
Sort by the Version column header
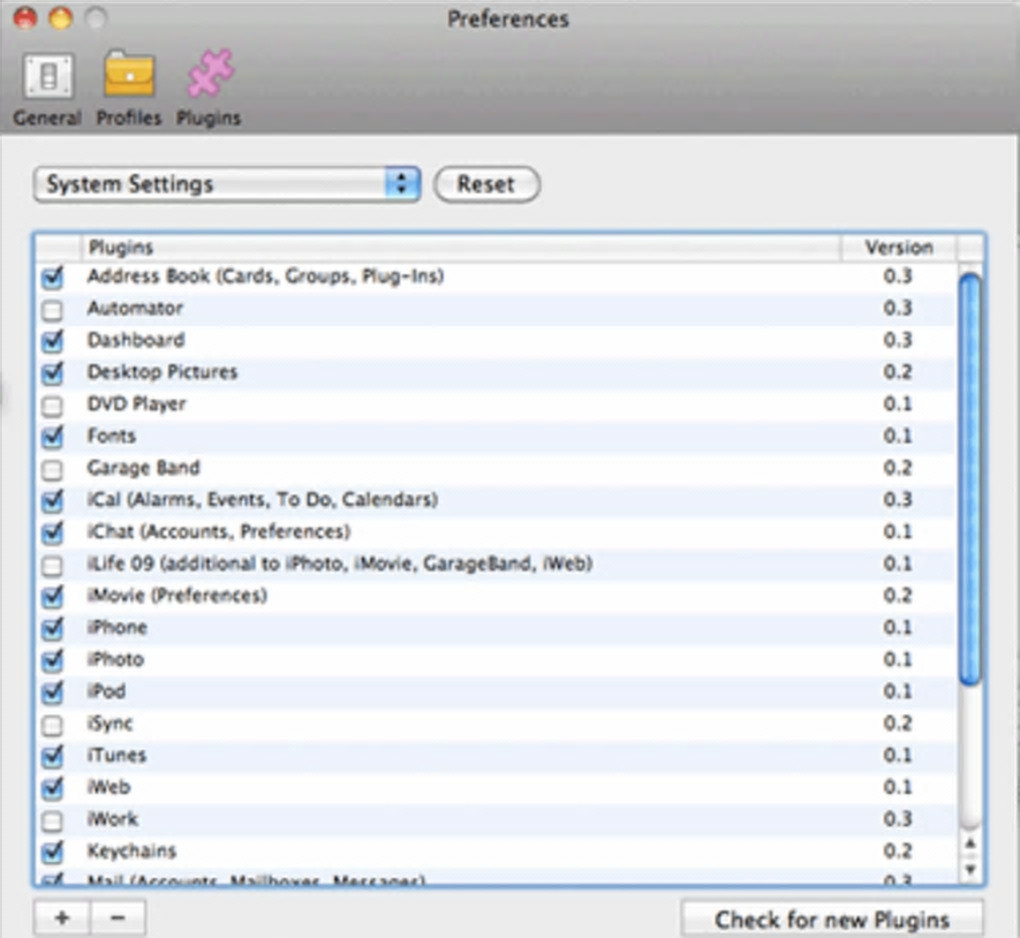899,247
